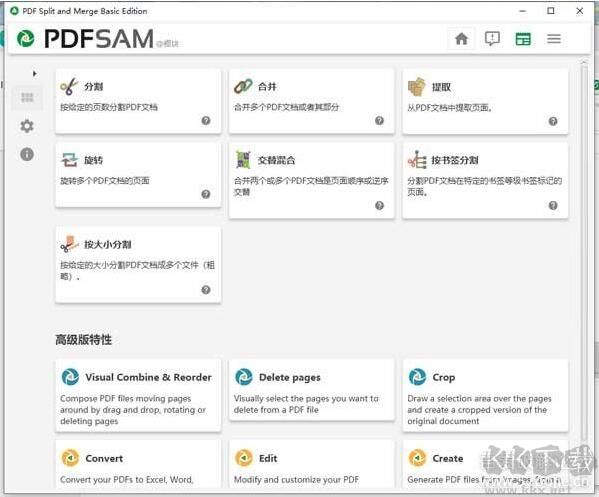The width and height of the screenshot is (599, 497).
Task: Open the 交替混合 module title
Action: 276,160
